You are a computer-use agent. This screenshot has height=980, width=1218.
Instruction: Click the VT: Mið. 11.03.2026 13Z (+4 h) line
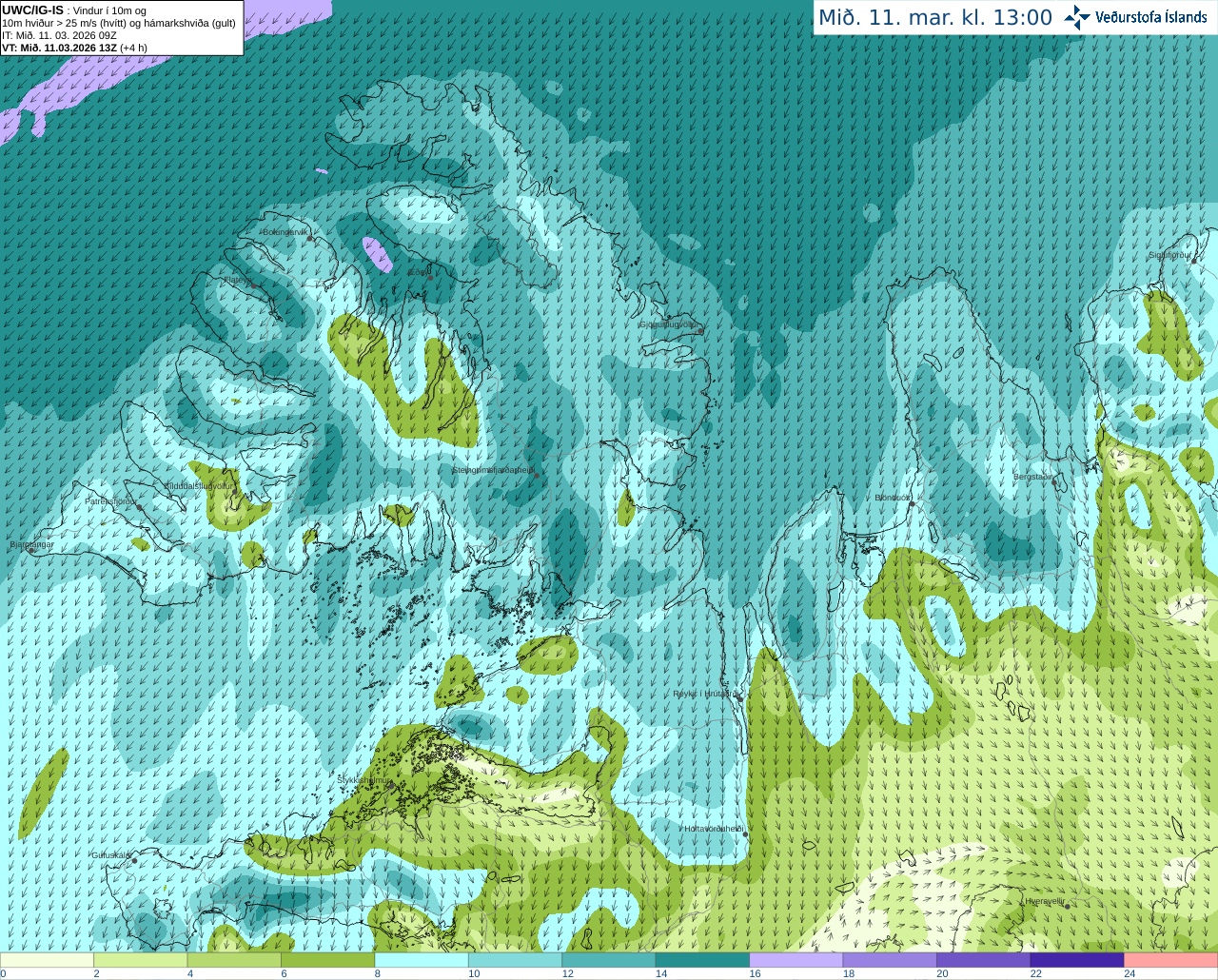pos(74,48)
